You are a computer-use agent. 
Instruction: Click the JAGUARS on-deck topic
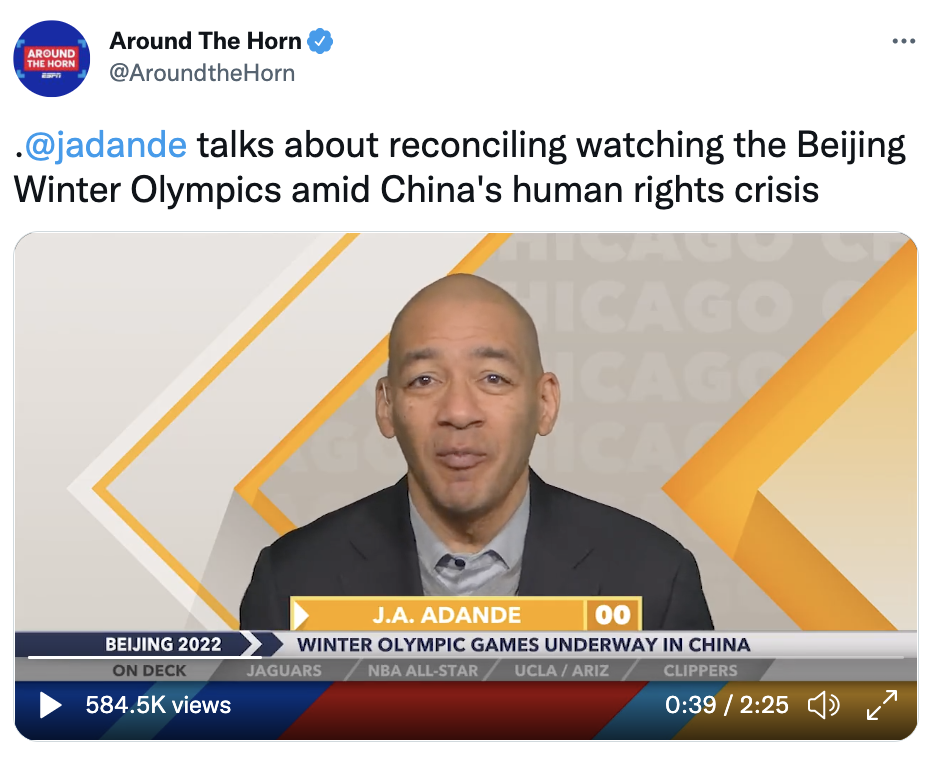click(x=284, y=671)
